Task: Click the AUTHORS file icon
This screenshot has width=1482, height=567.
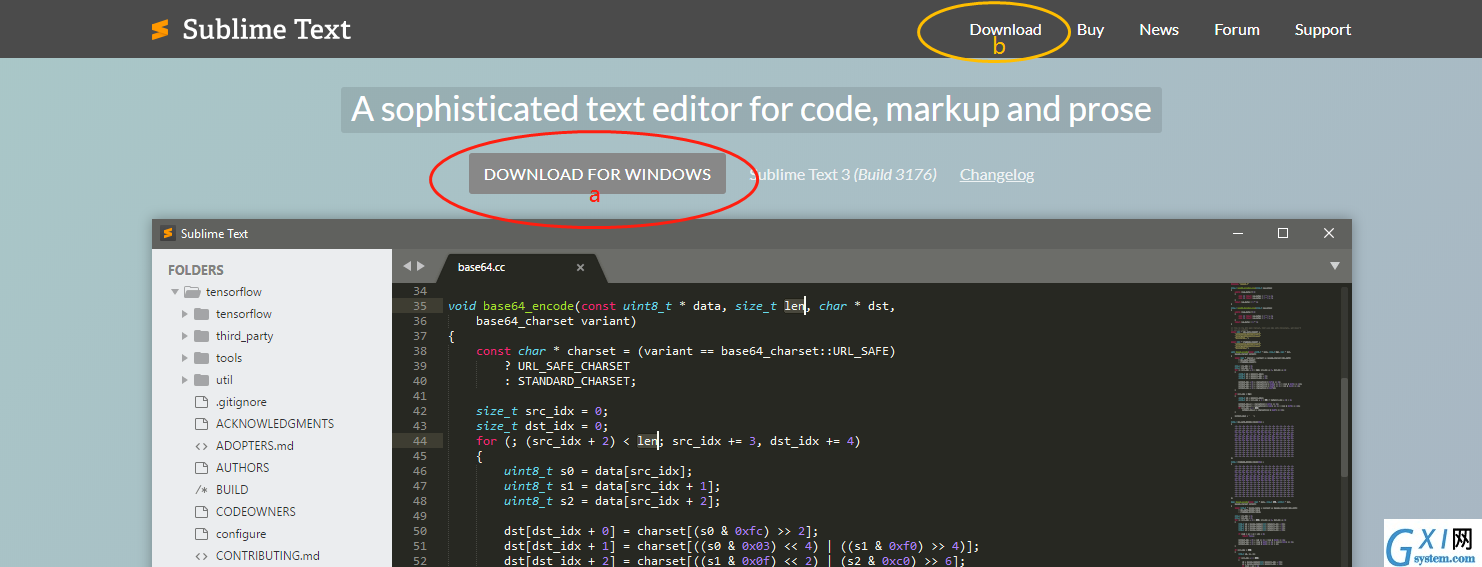Action: coord(201,468)
